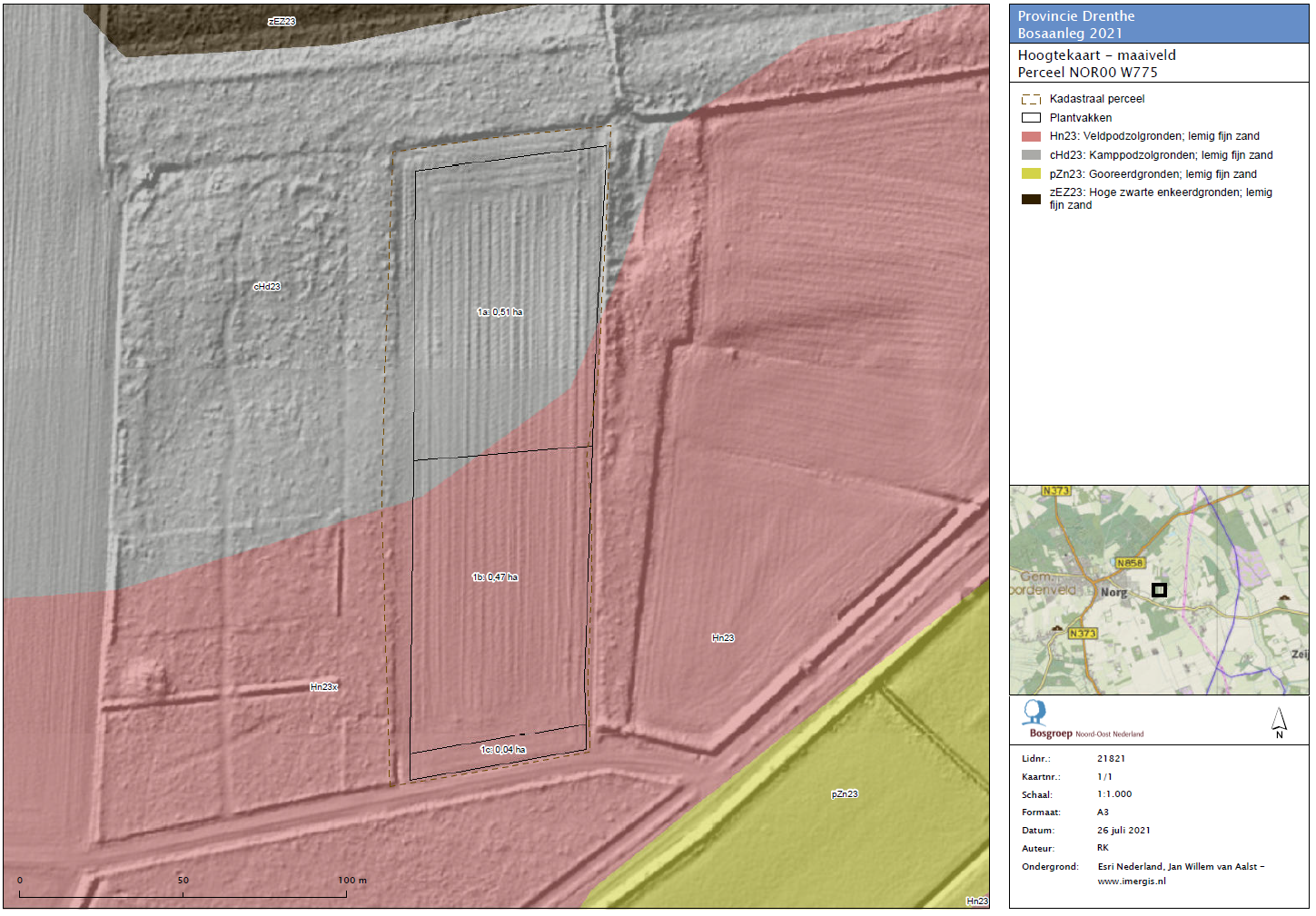Click the www.imergis.nl link text

pos(1131,882)
